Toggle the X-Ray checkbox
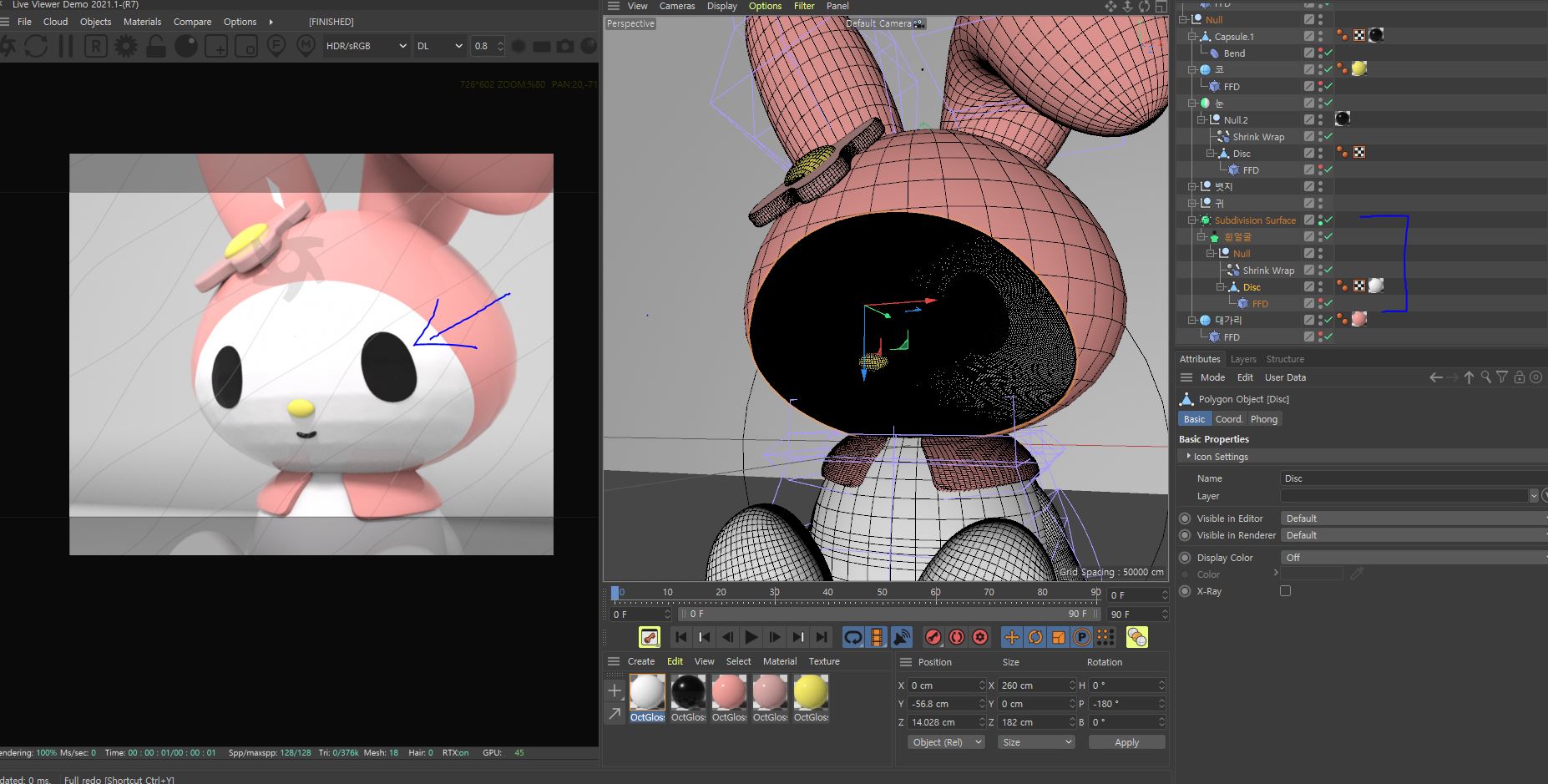The width and height of the screenshot is (1548, 784). point(1285,591)
